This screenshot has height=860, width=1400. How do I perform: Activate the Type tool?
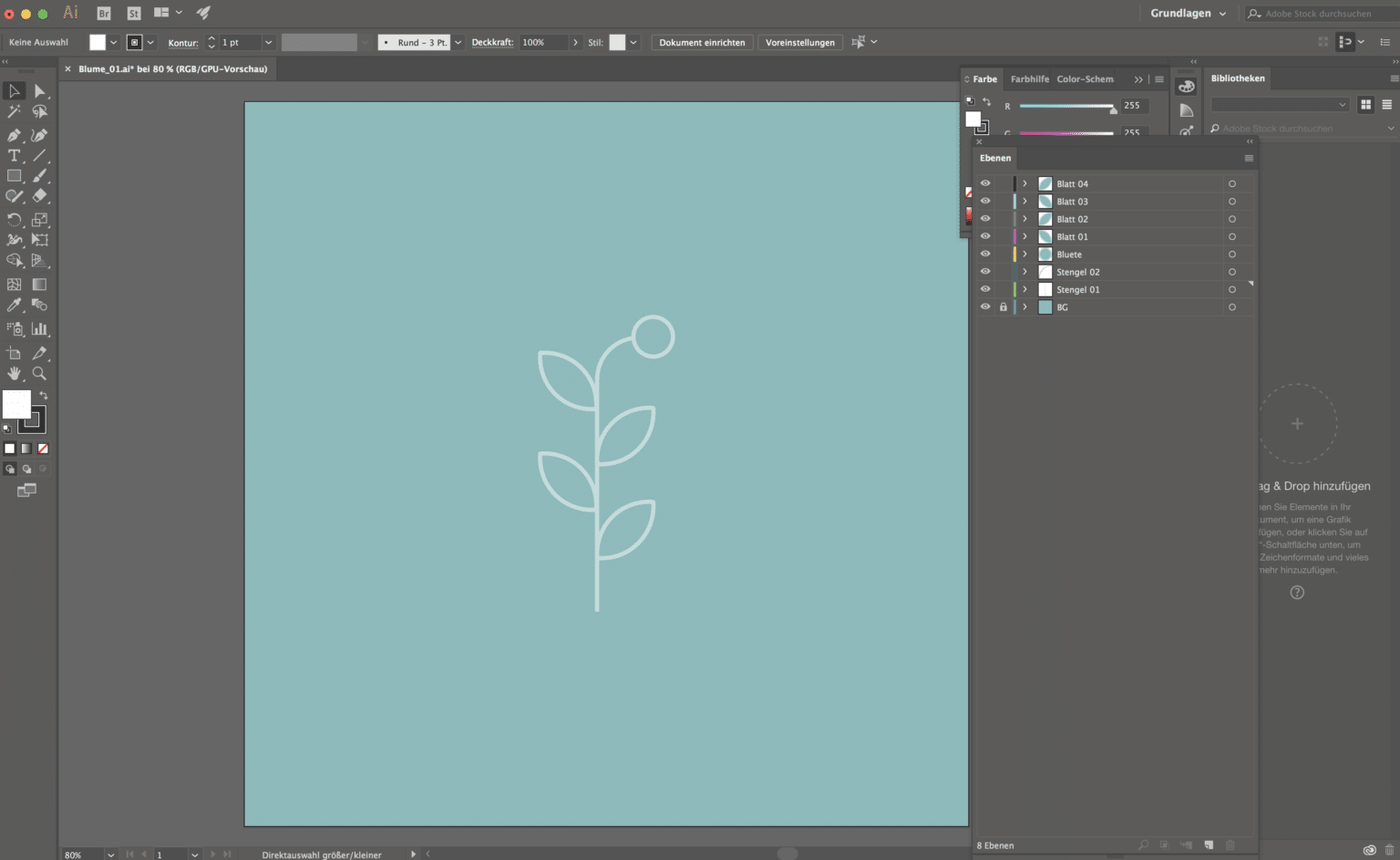(14, 155)
